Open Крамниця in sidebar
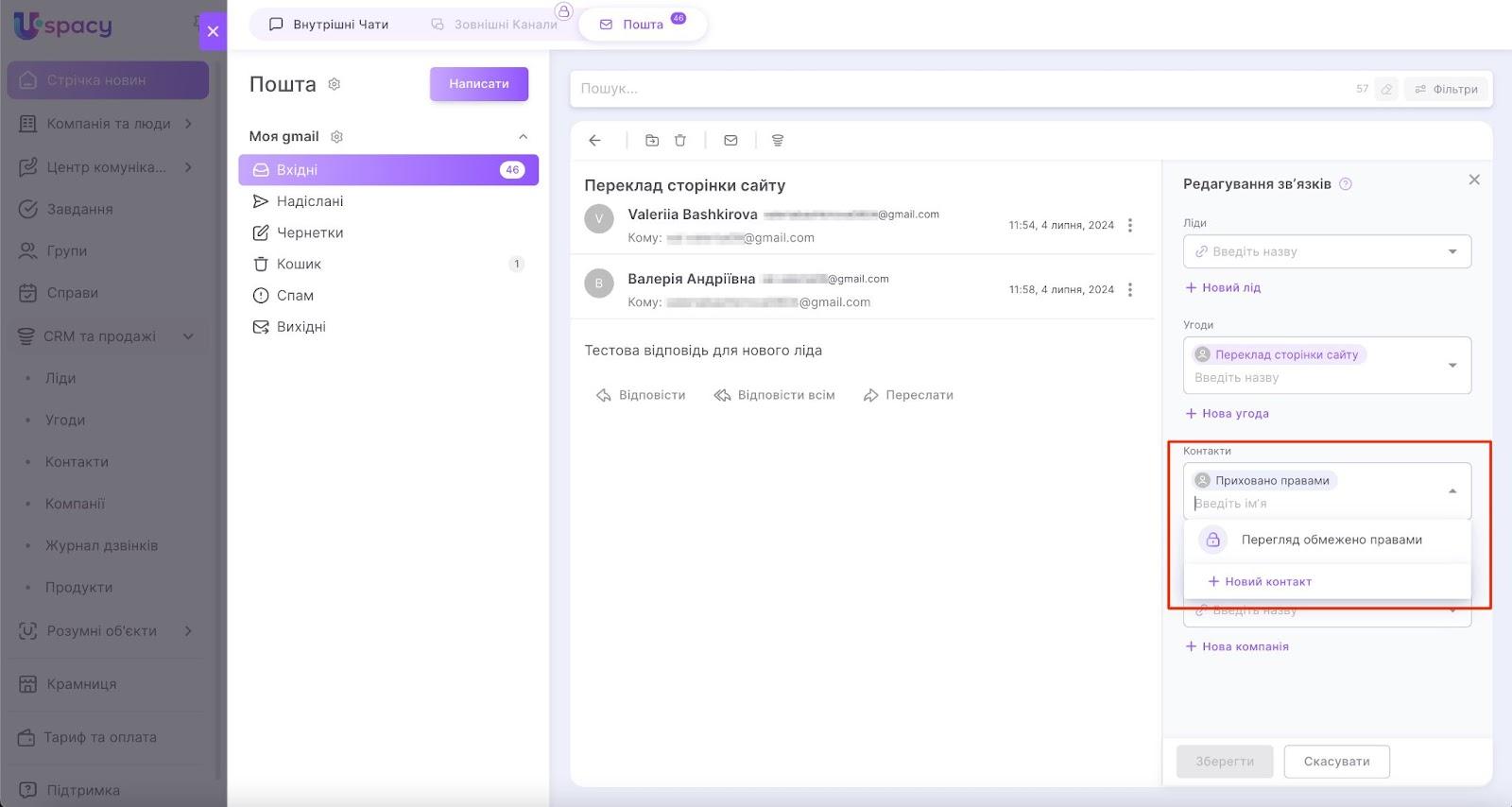This screenshot has width=1512, height=807. [x=108, y=683]
